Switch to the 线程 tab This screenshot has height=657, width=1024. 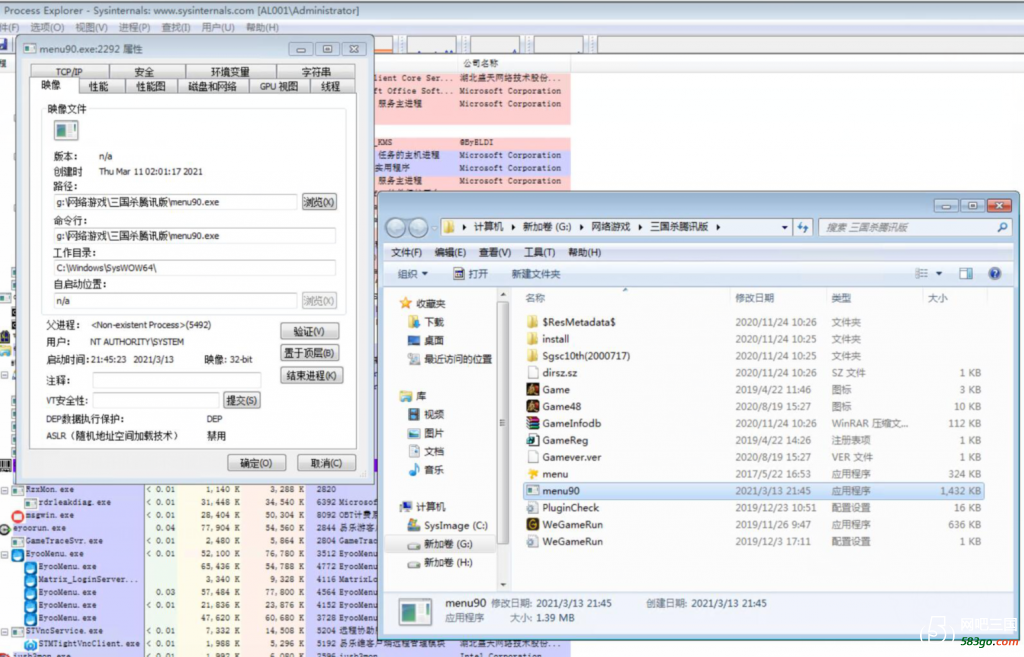[330, 86]
